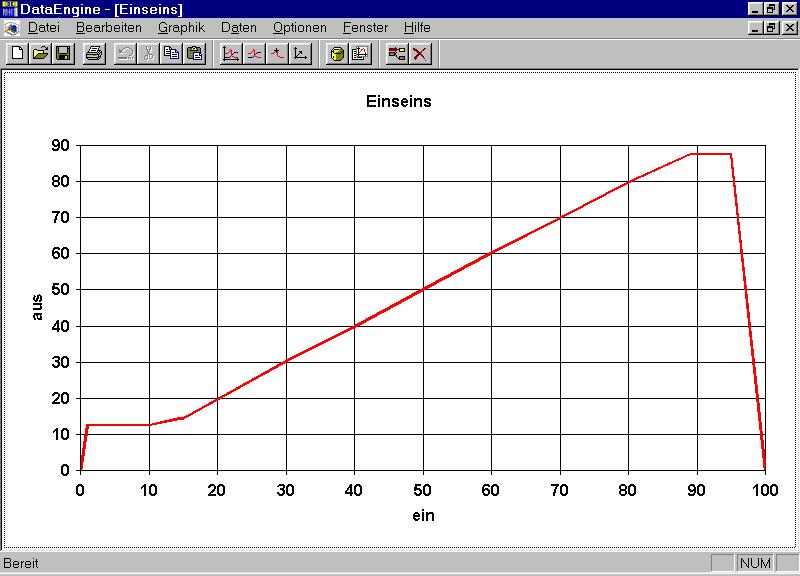Image resolution: width=800 pixels, height=576 pixels.
Task: Open the Fenster menu
Action: 365,28
